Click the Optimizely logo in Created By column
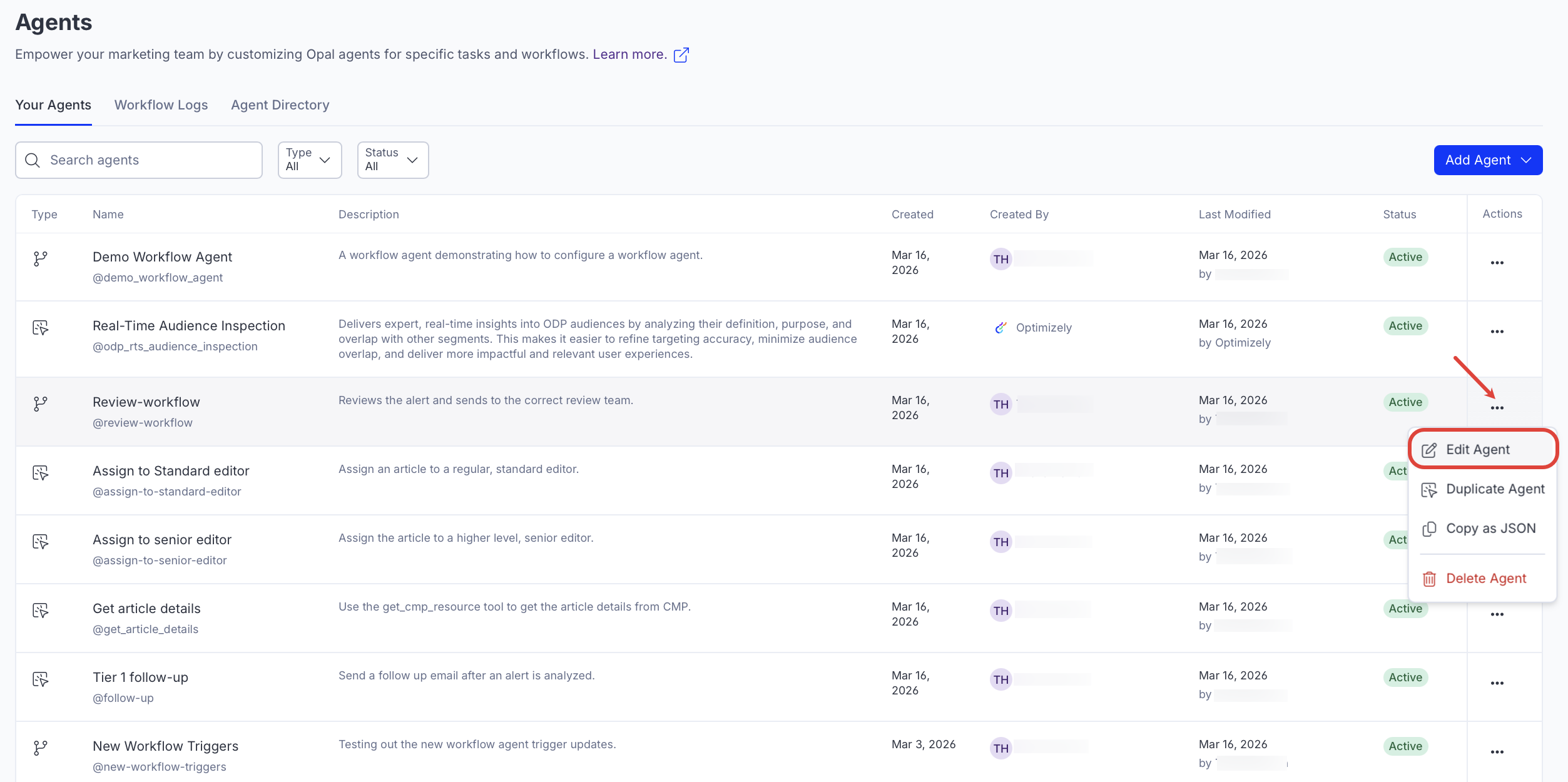Viewport: 1568px width, 782px height. [x=1000, y=328]
